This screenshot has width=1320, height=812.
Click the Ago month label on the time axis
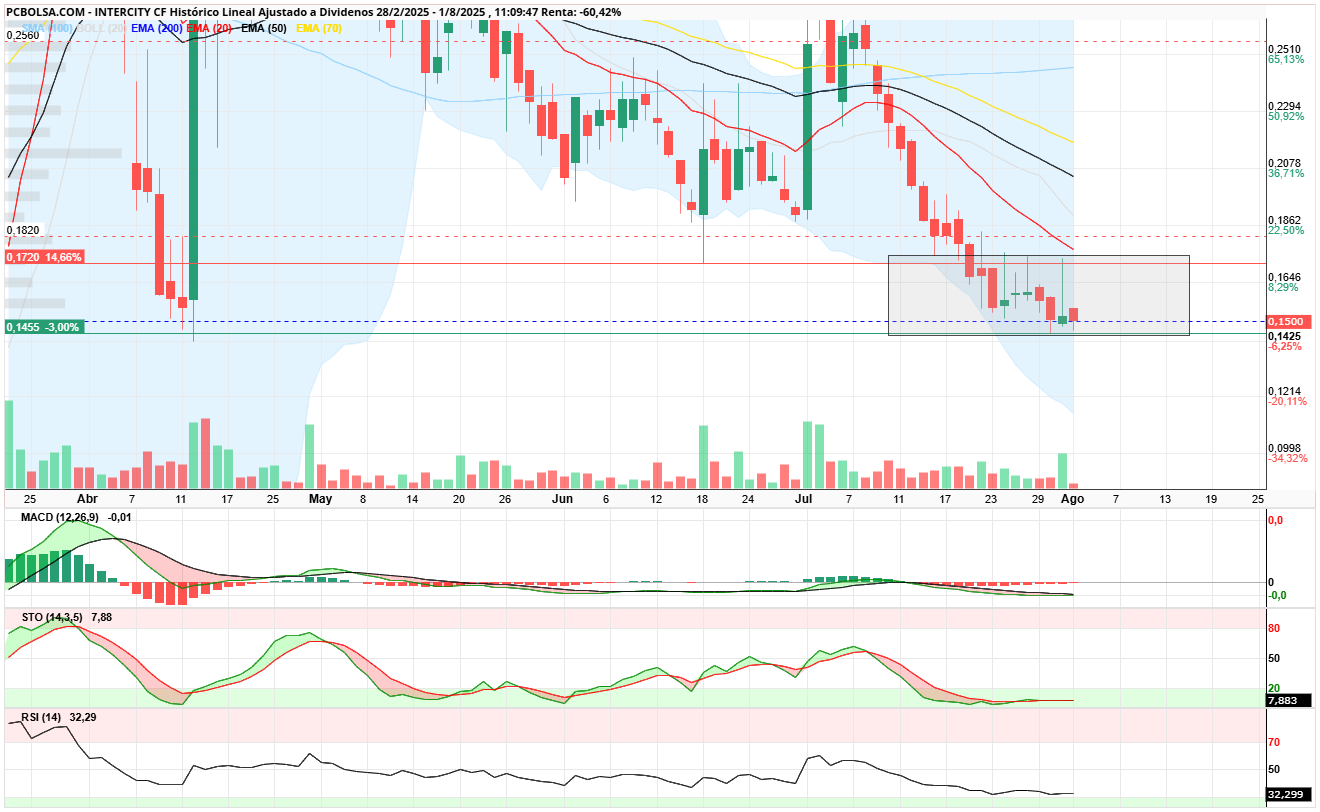coord(1072,498)
